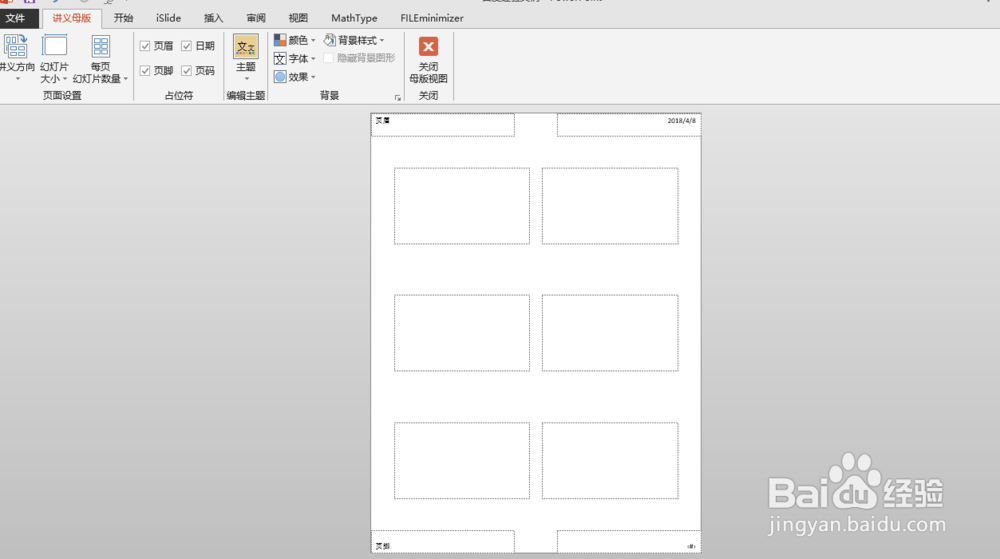
Task: Select the bottom-right slide placeholder
Action: [x=610, y=460]
